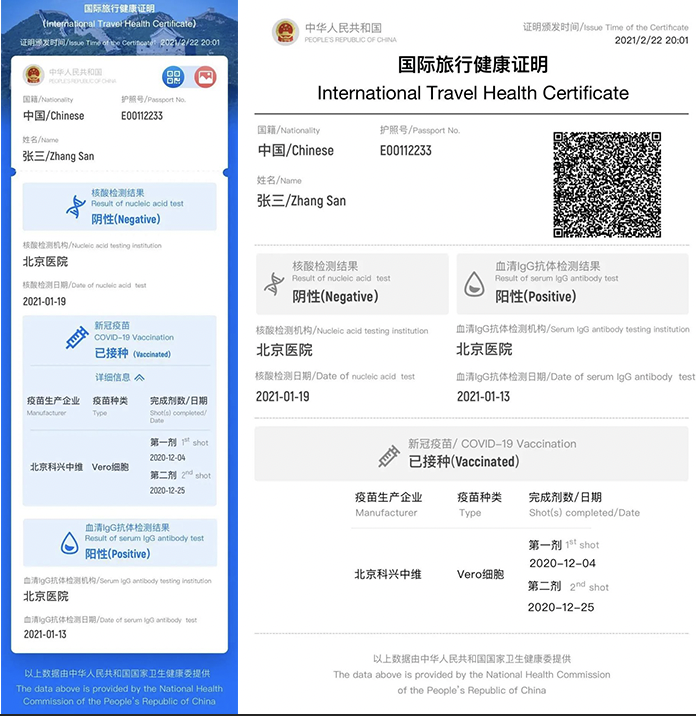The image size is (696, 716).
Task: Click the gray 阳性(Positive) IgG panel on right
Action: pos(573,284)
